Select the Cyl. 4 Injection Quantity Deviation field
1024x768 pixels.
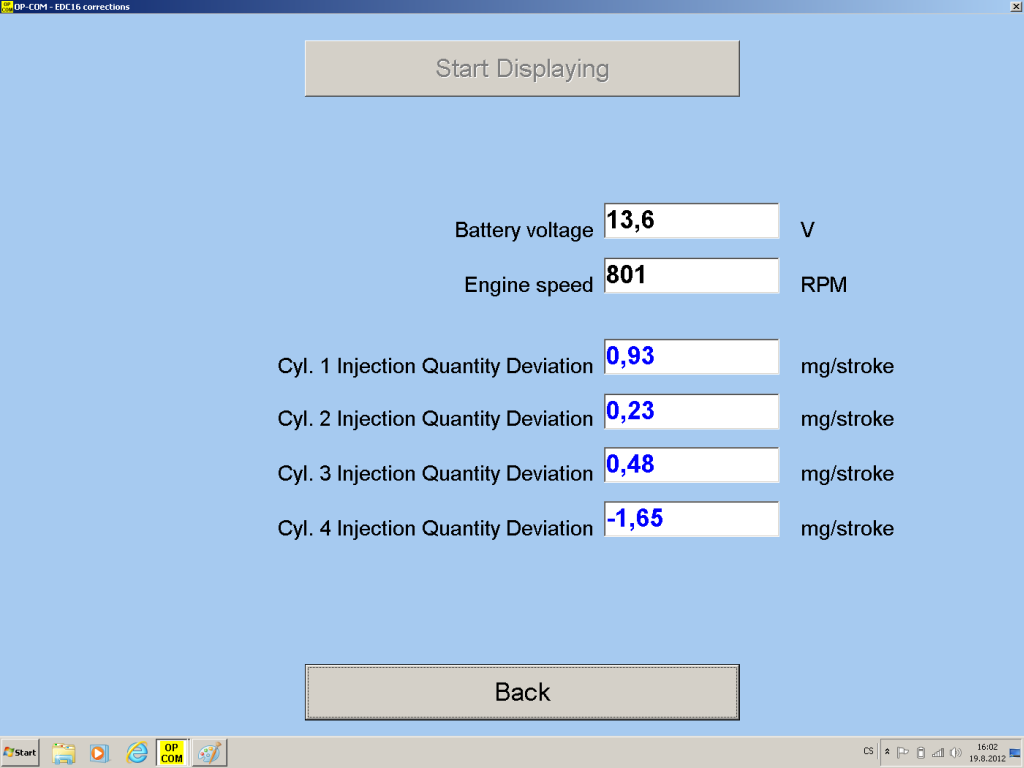tap(691, 519)
